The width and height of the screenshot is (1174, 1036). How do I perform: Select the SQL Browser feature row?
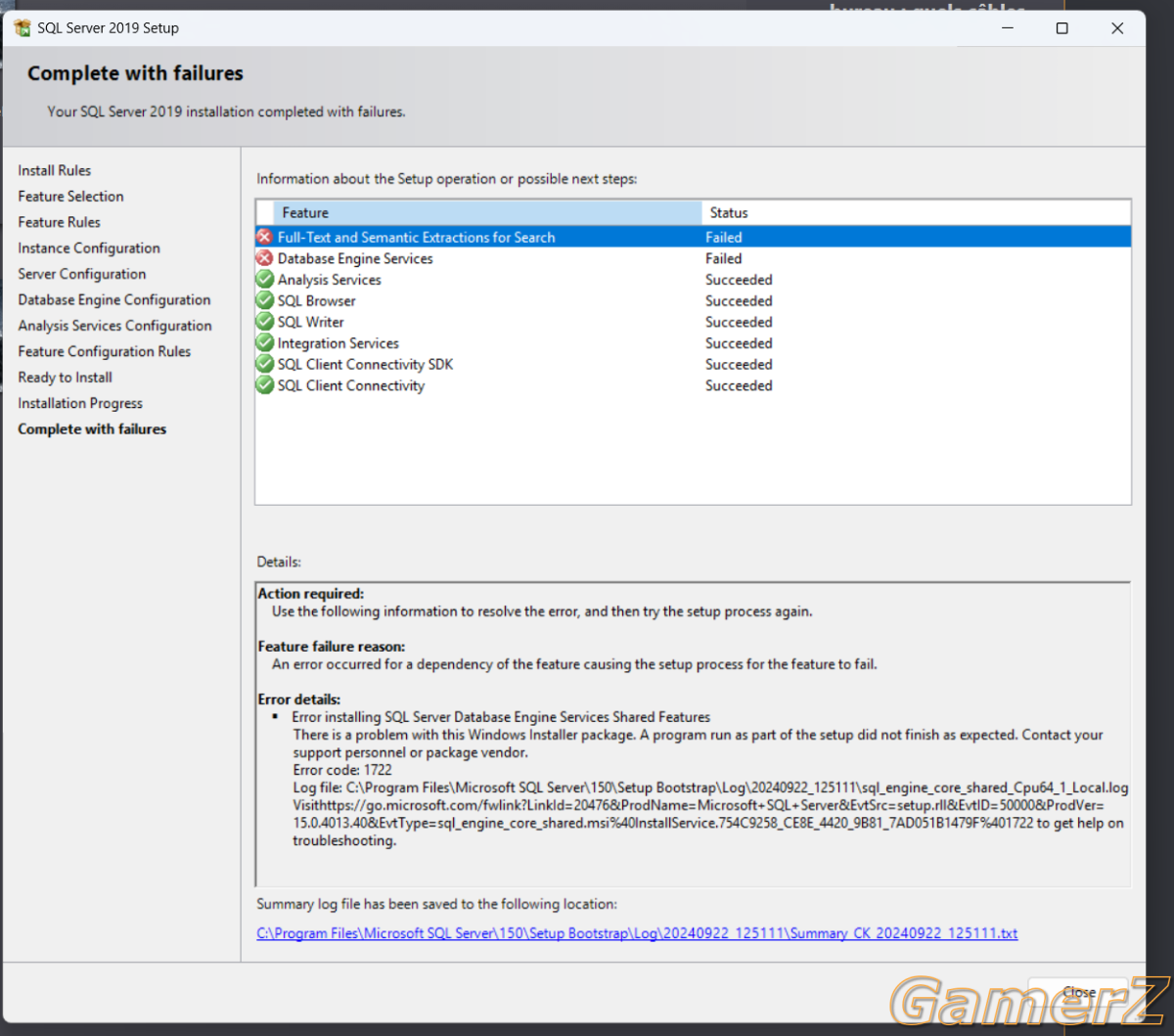click(693, 301)
